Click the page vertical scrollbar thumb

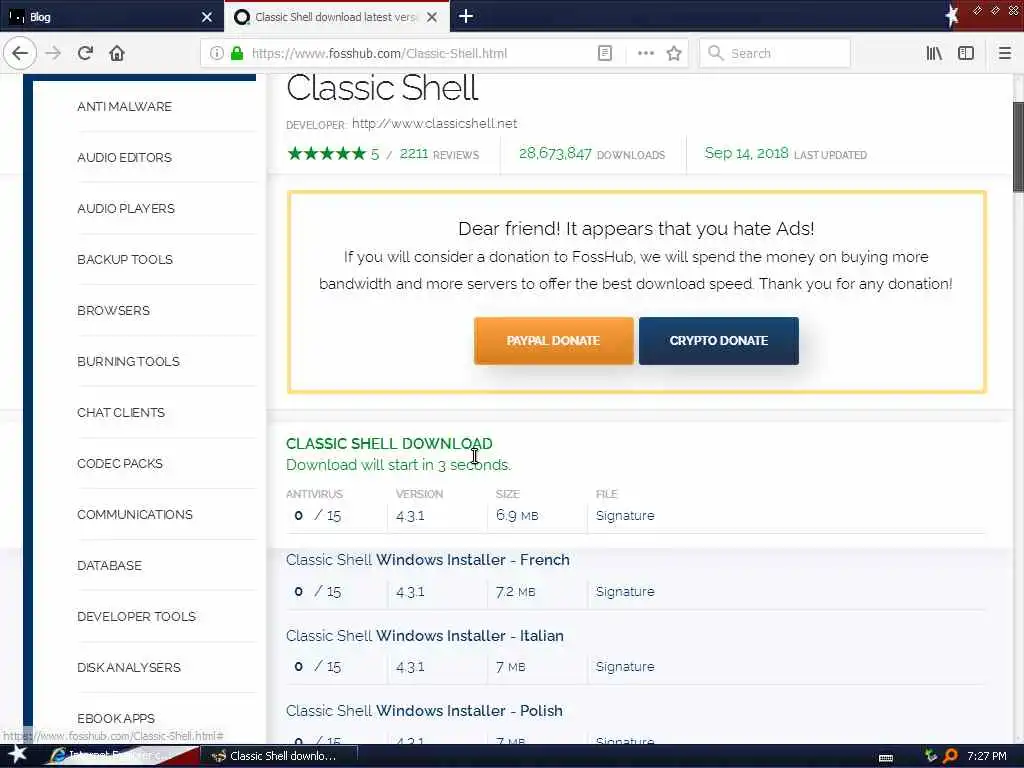coord(1018,147)
